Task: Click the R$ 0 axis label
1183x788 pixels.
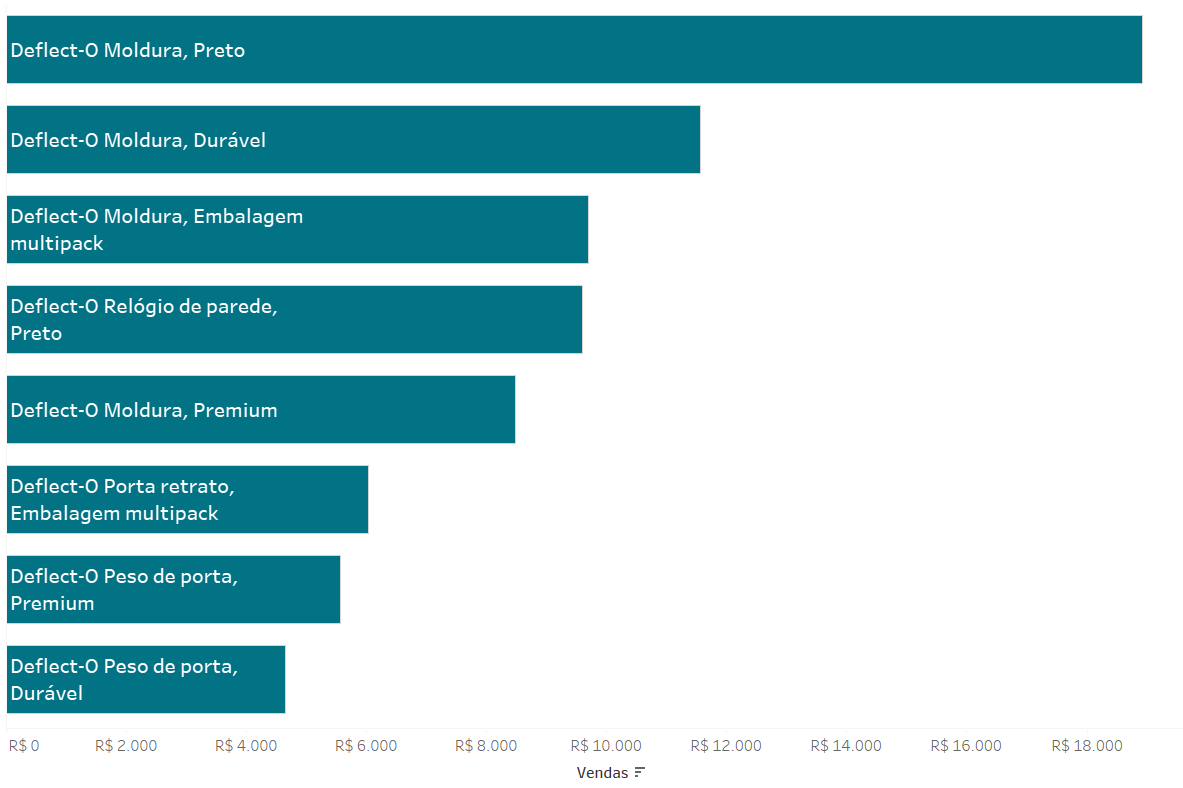Action: coord(24,746)
